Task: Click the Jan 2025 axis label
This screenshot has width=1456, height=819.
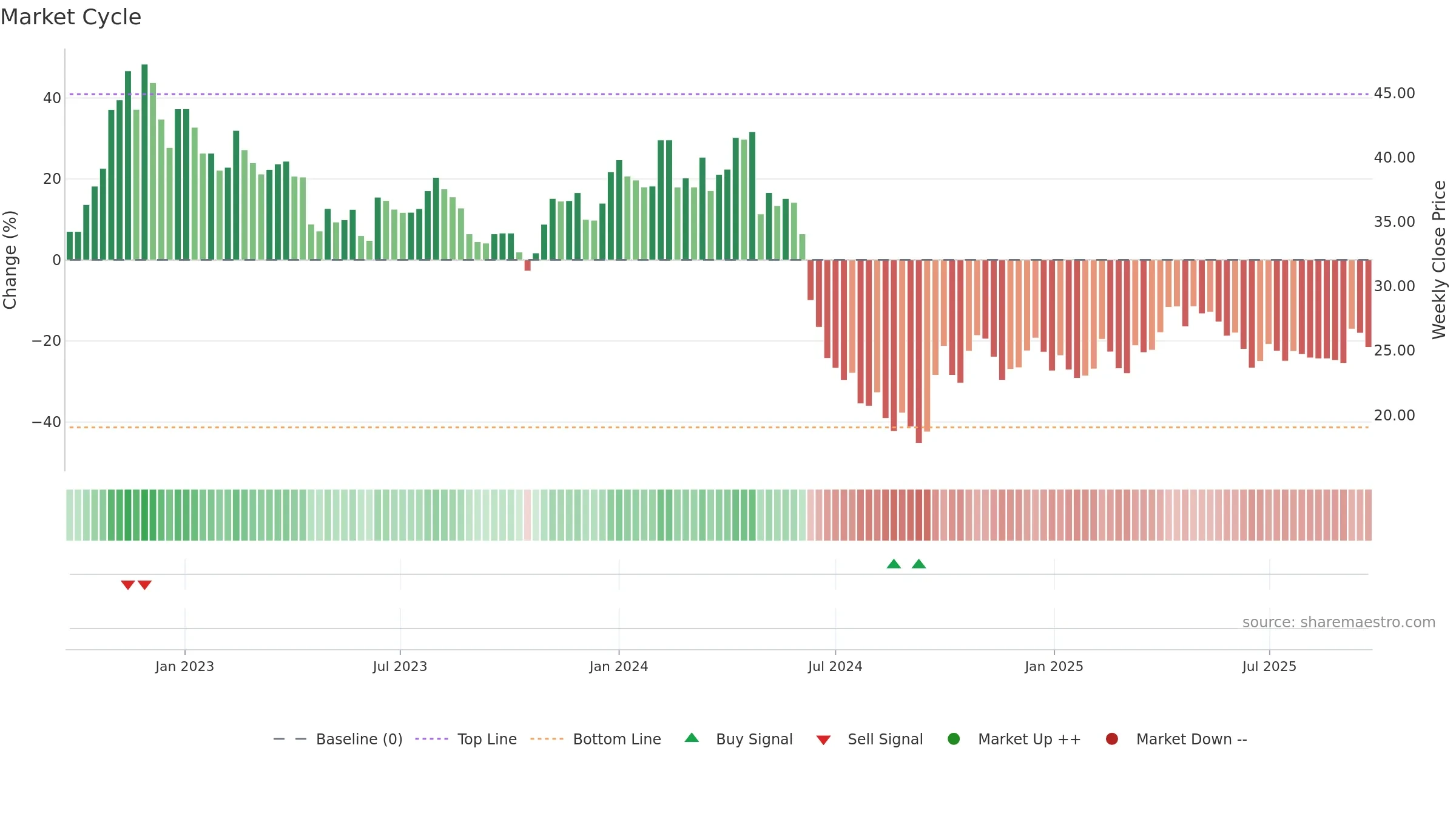Action: point(1054,667)
